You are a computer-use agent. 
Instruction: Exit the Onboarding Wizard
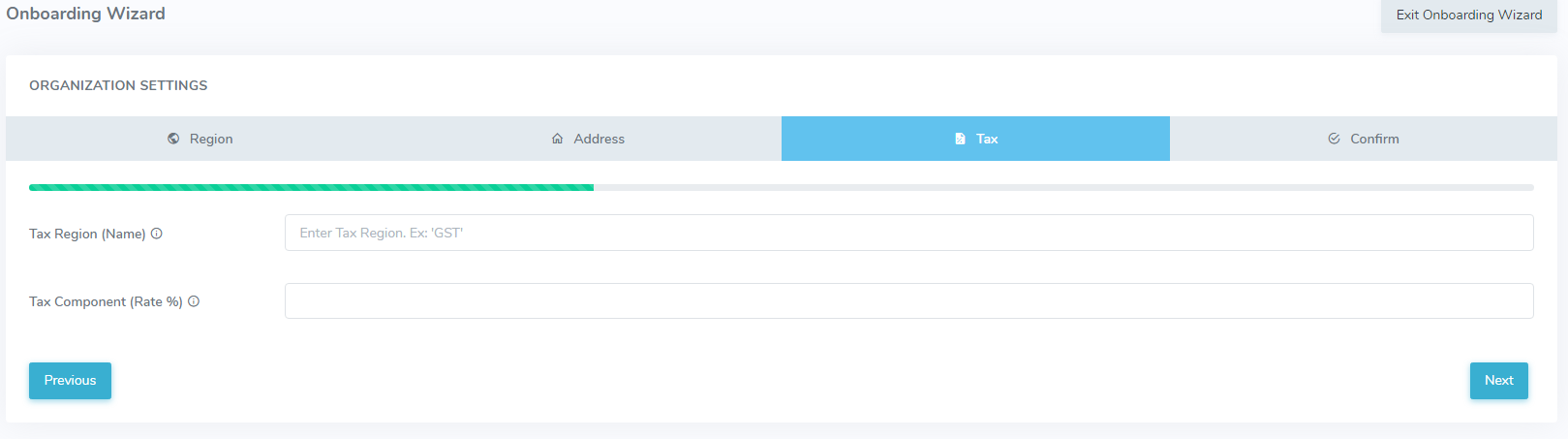click(1469, 16)
